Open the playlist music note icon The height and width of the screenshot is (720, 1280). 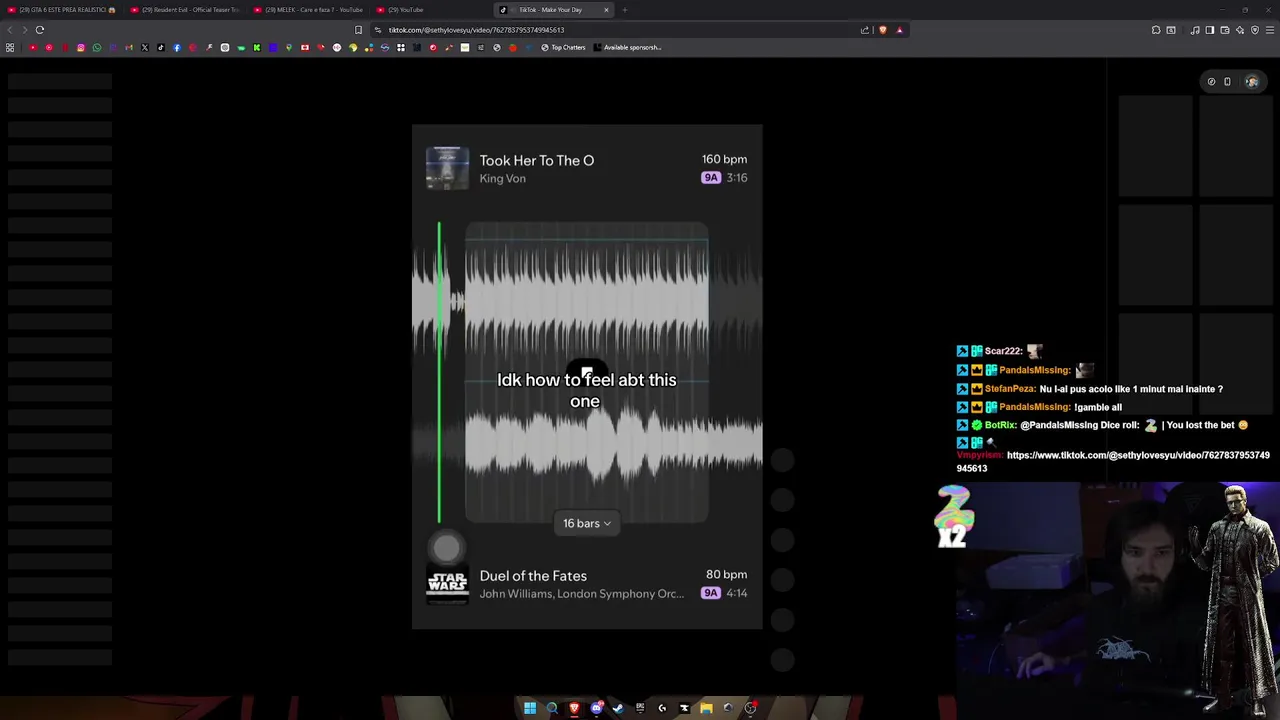[1195, 30]
